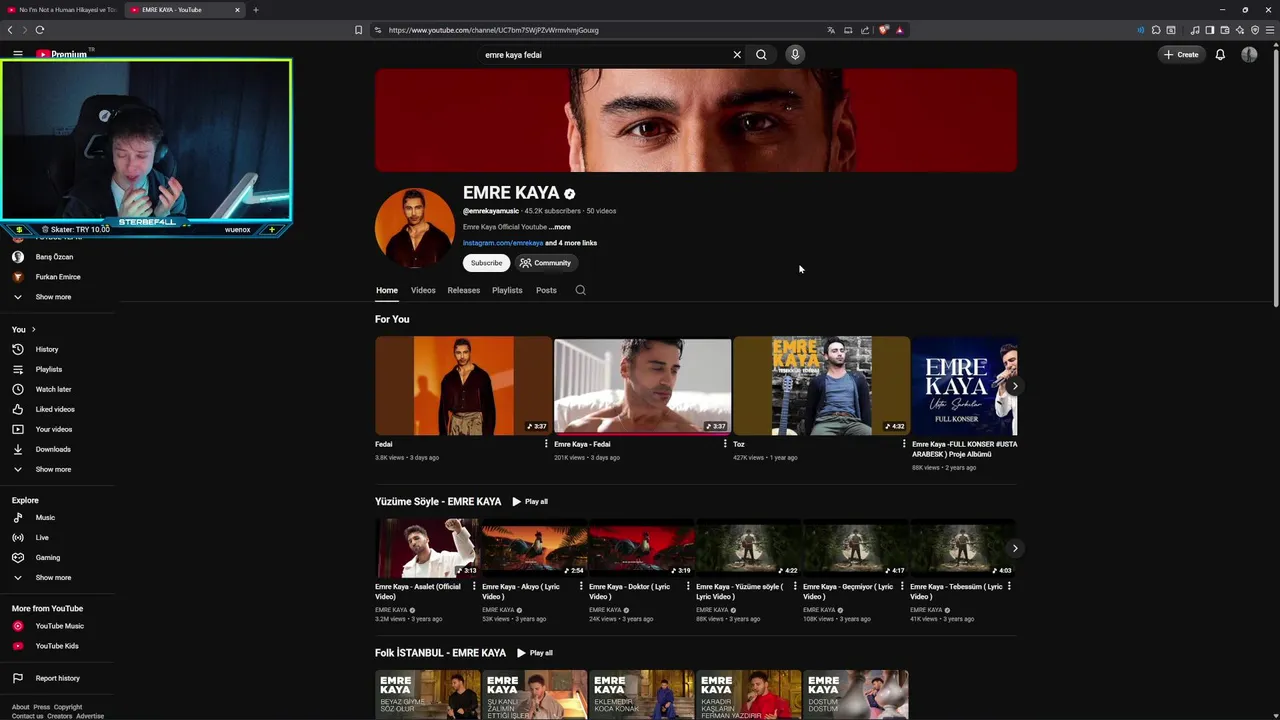Open the account avatar menu

coord(1249,55)
